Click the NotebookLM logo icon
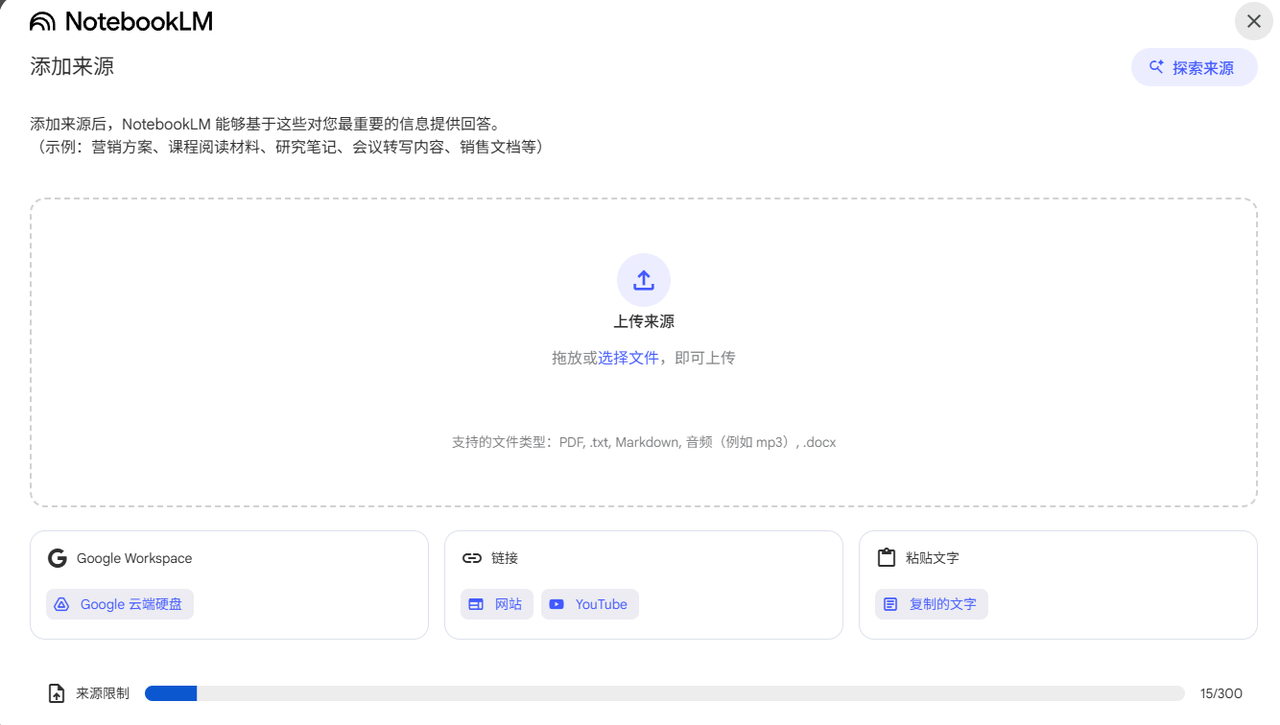Image resolution: width=1280 pixels, height=725 pixels. click(x=43, y=21)
